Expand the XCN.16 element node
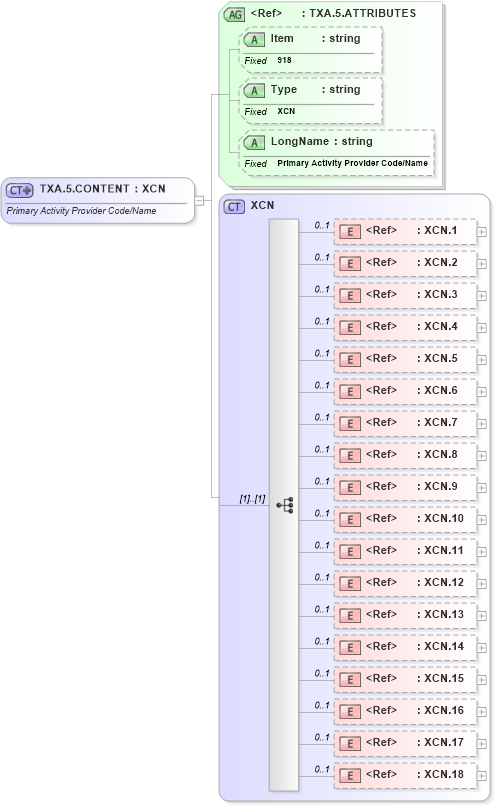 [x=481, y=712]
